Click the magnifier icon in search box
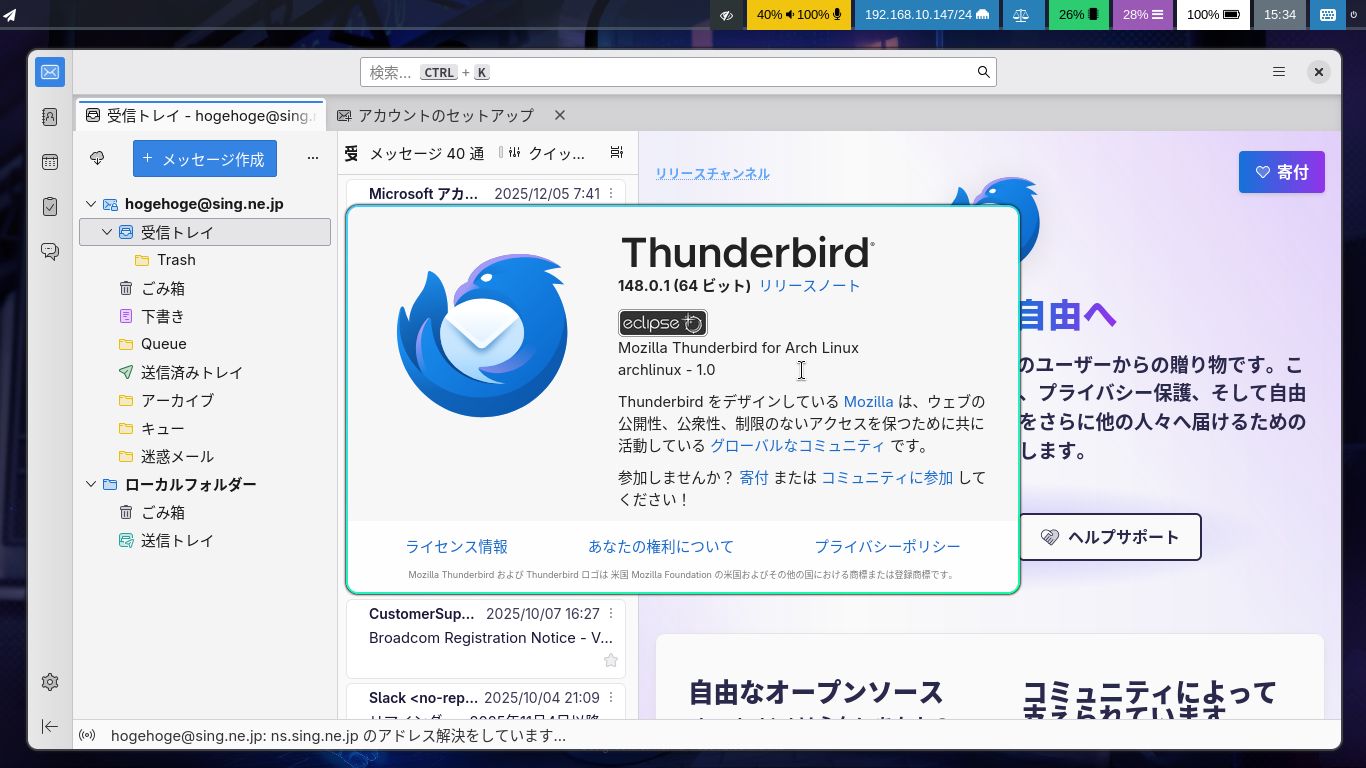 [984, 72]
